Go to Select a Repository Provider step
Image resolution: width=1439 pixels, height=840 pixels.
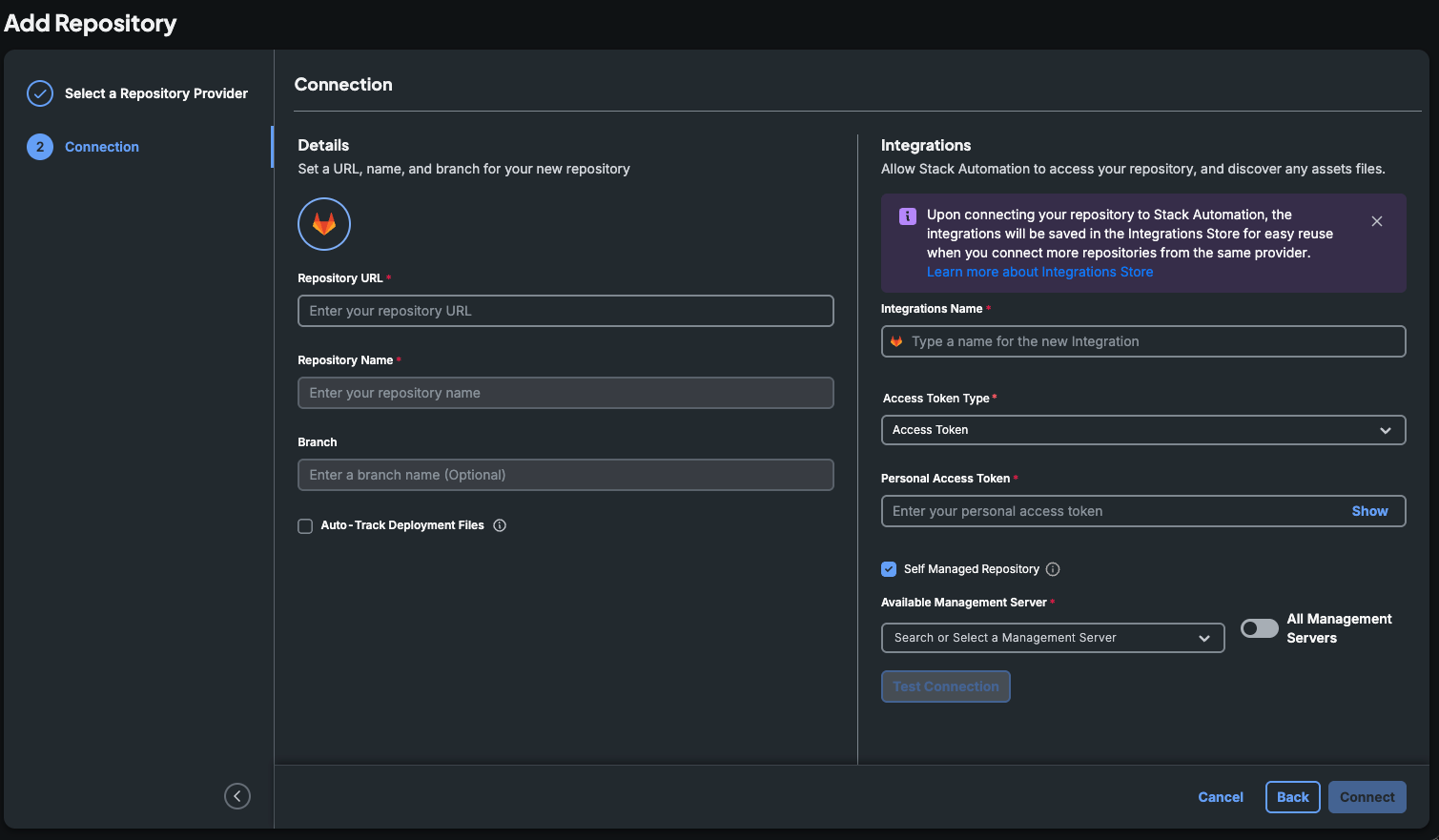pyautogui.click(x=156, y=93)
